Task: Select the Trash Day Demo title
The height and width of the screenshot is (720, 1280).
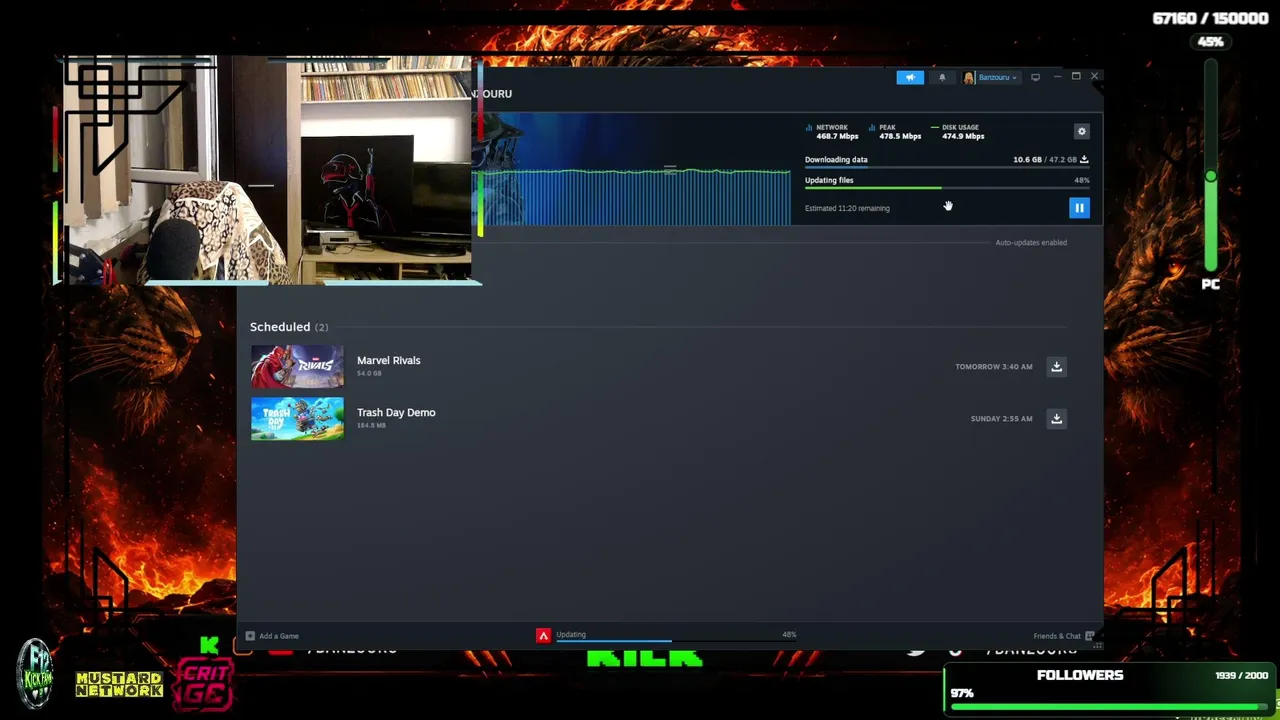Action: 396,412
